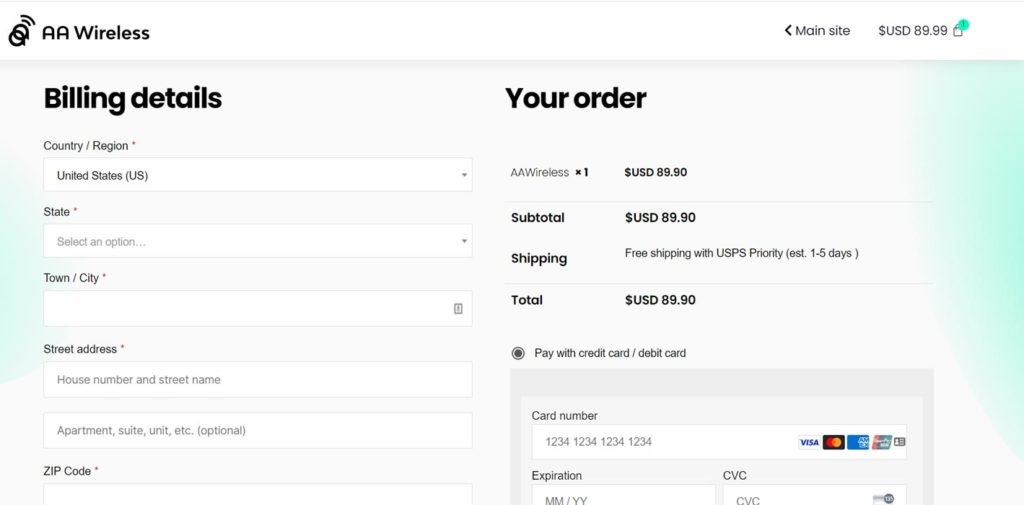Focus the Town / City text field
Screen dimensions: 1024x505
point(245,309)
